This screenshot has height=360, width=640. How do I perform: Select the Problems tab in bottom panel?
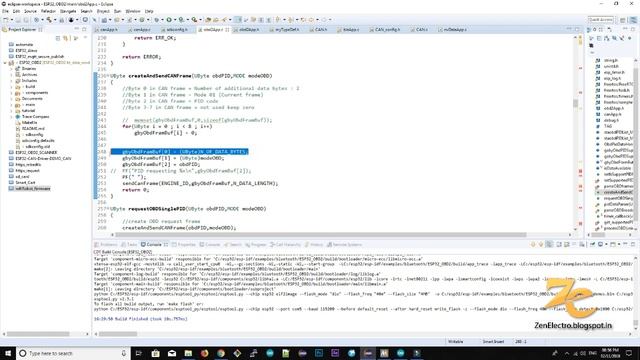click(106, 244)
